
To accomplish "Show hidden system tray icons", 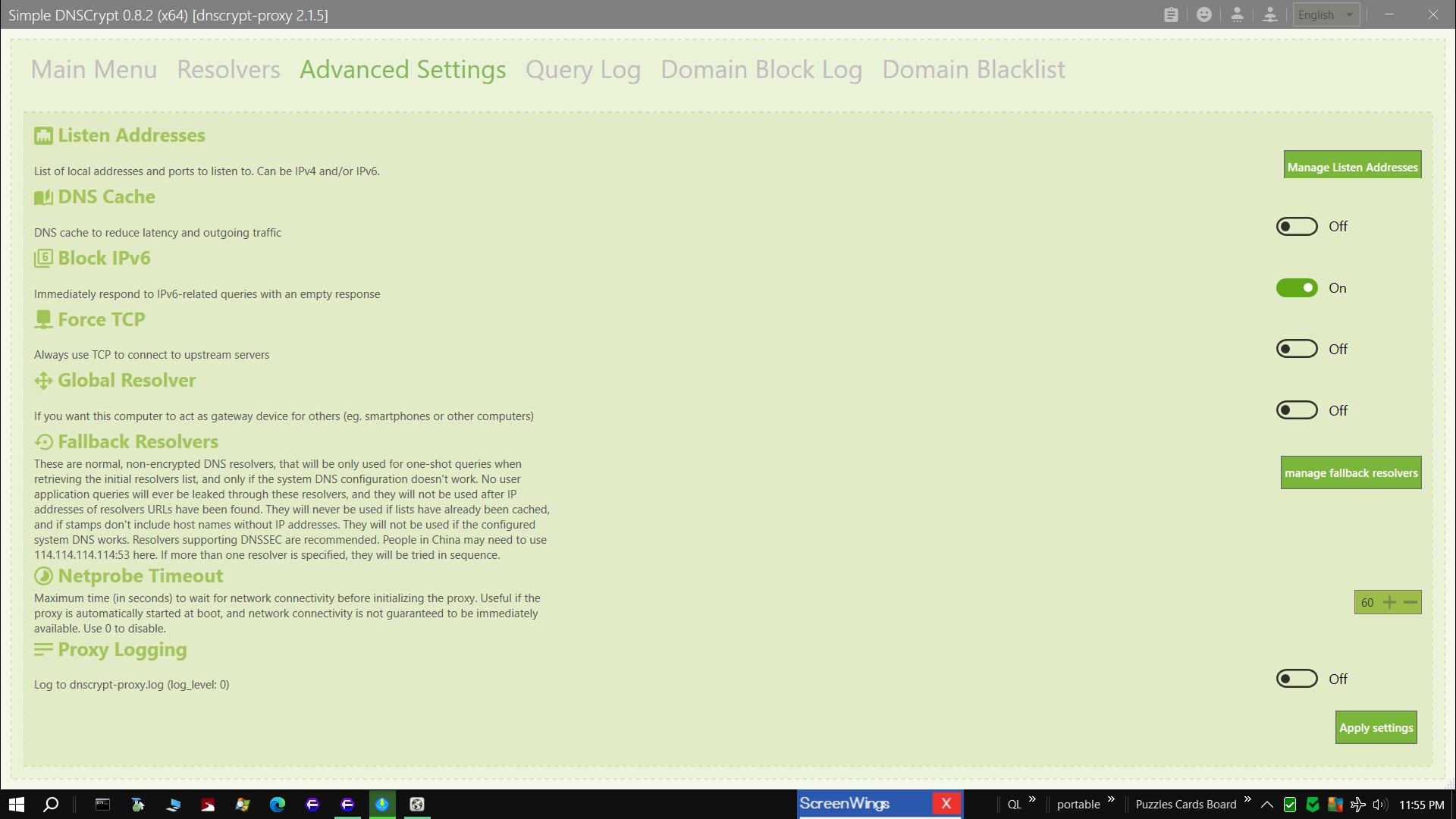I will pos(1267,805).
